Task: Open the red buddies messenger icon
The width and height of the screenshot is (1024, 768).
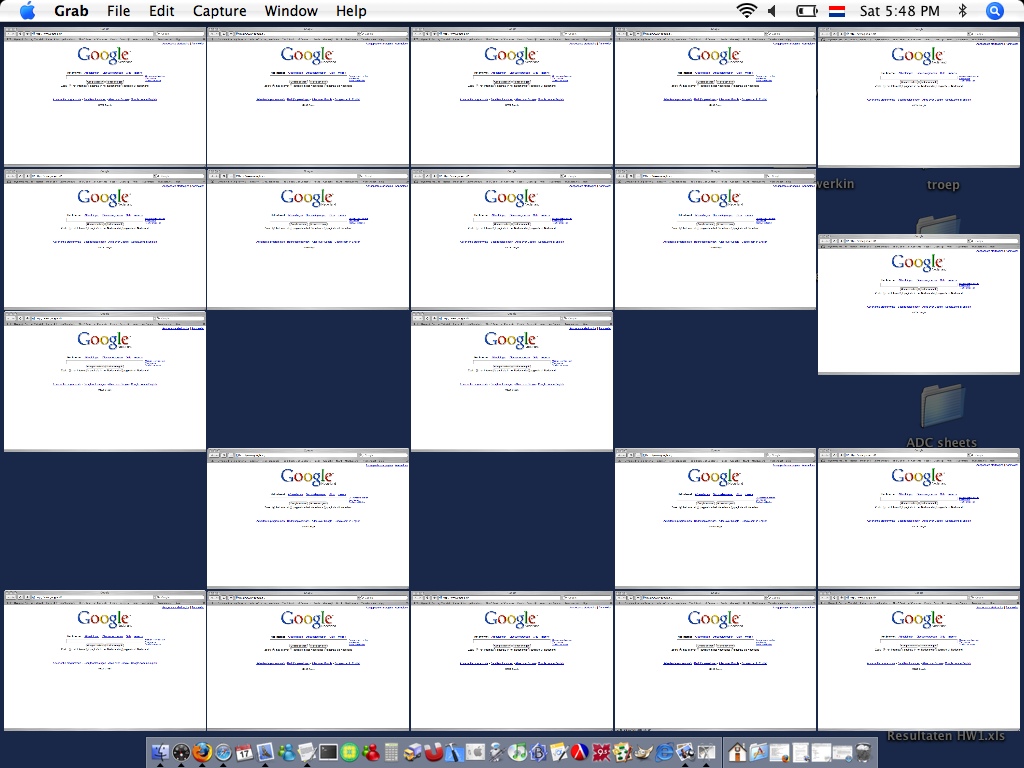Action: tap(372, 753)
